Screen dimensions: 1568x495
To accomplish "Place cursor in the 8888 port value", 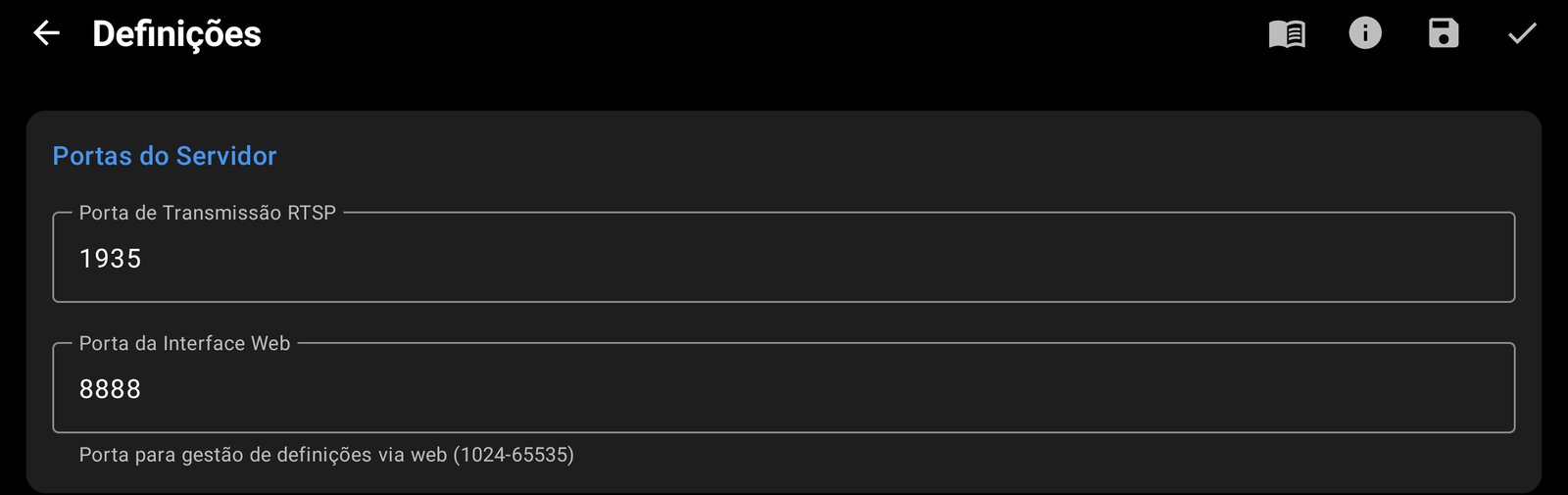I will (110, 389).
